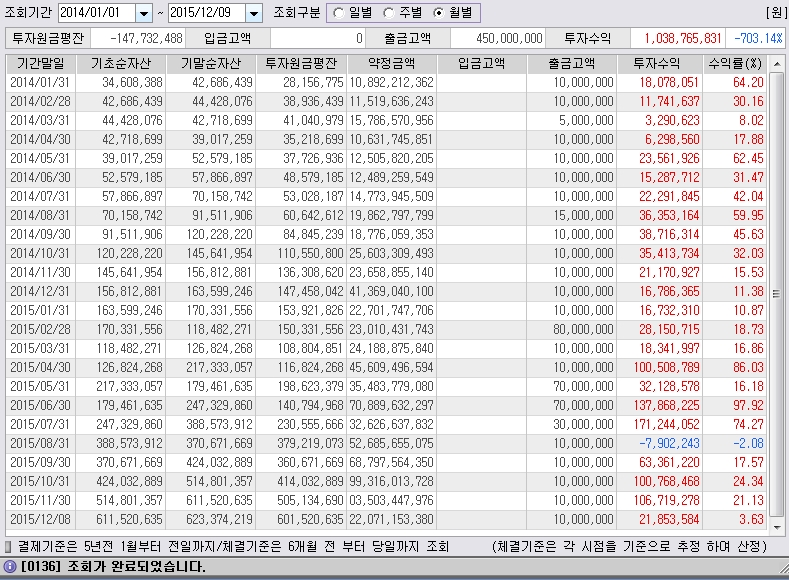Click the 기간말일 column header
Viewport: 789px width, 580px height.
tap(41, 64)
